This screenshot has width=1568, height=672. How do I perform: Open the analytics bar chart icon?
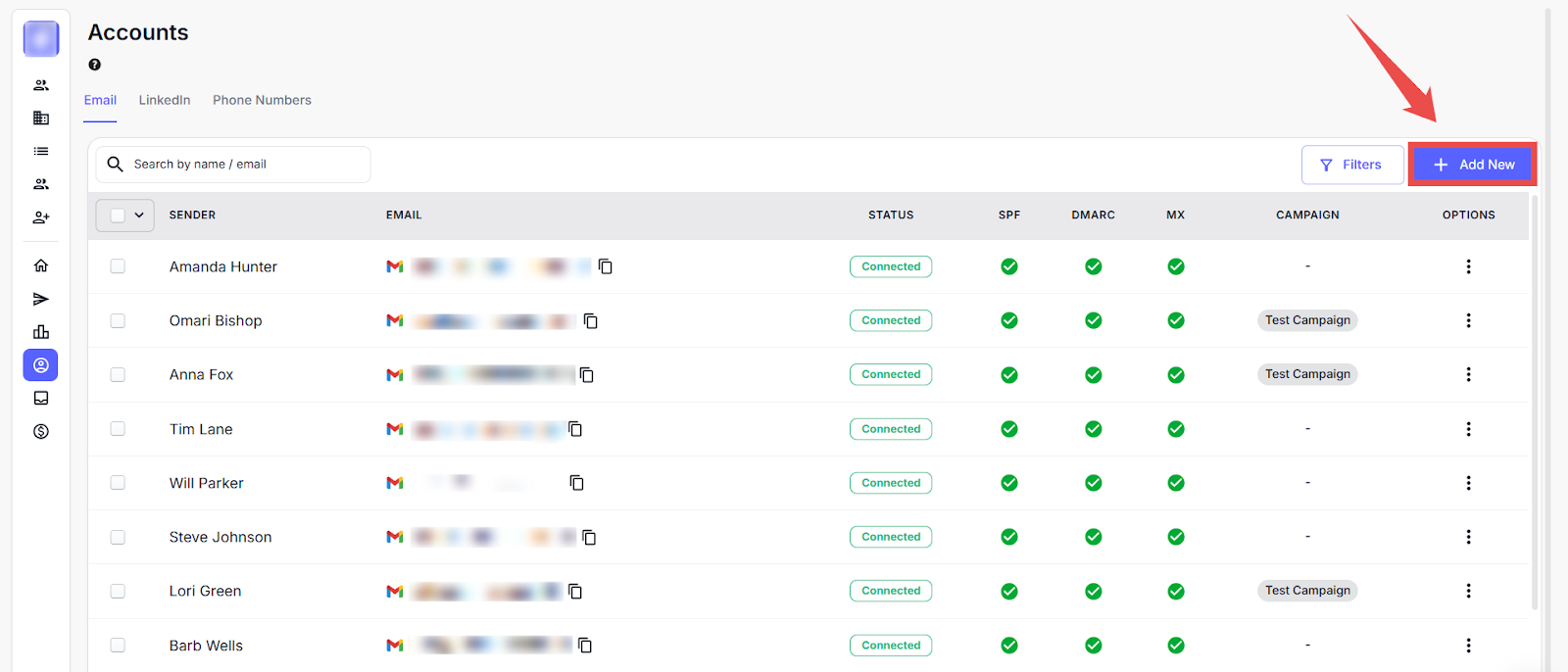(41, 332)
